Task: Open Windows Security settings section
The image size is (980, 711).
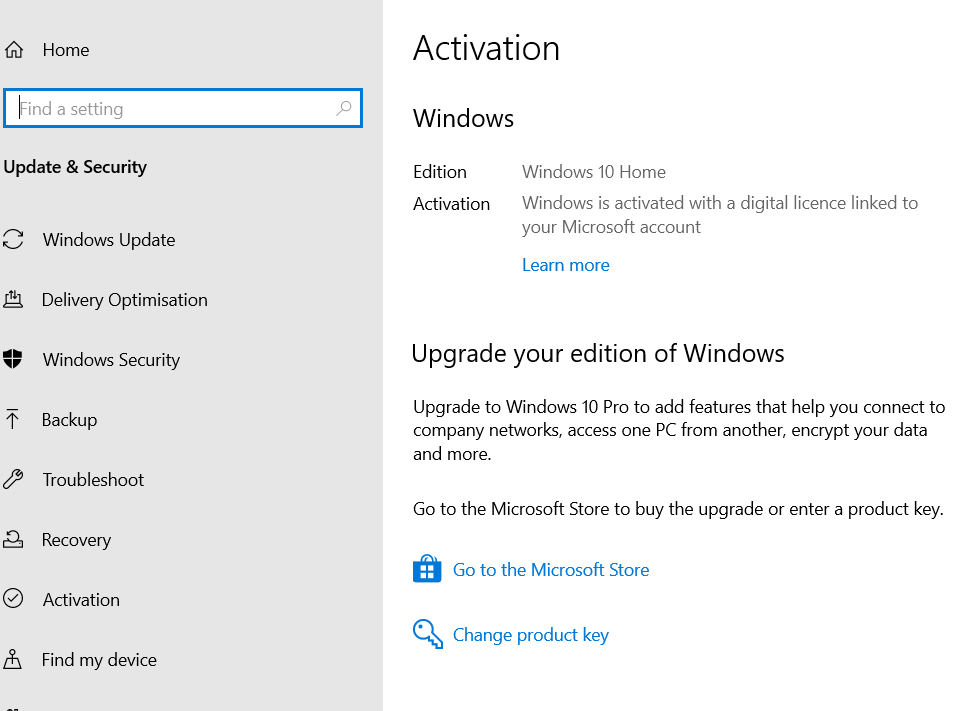Action: click(x=111, y=360)
